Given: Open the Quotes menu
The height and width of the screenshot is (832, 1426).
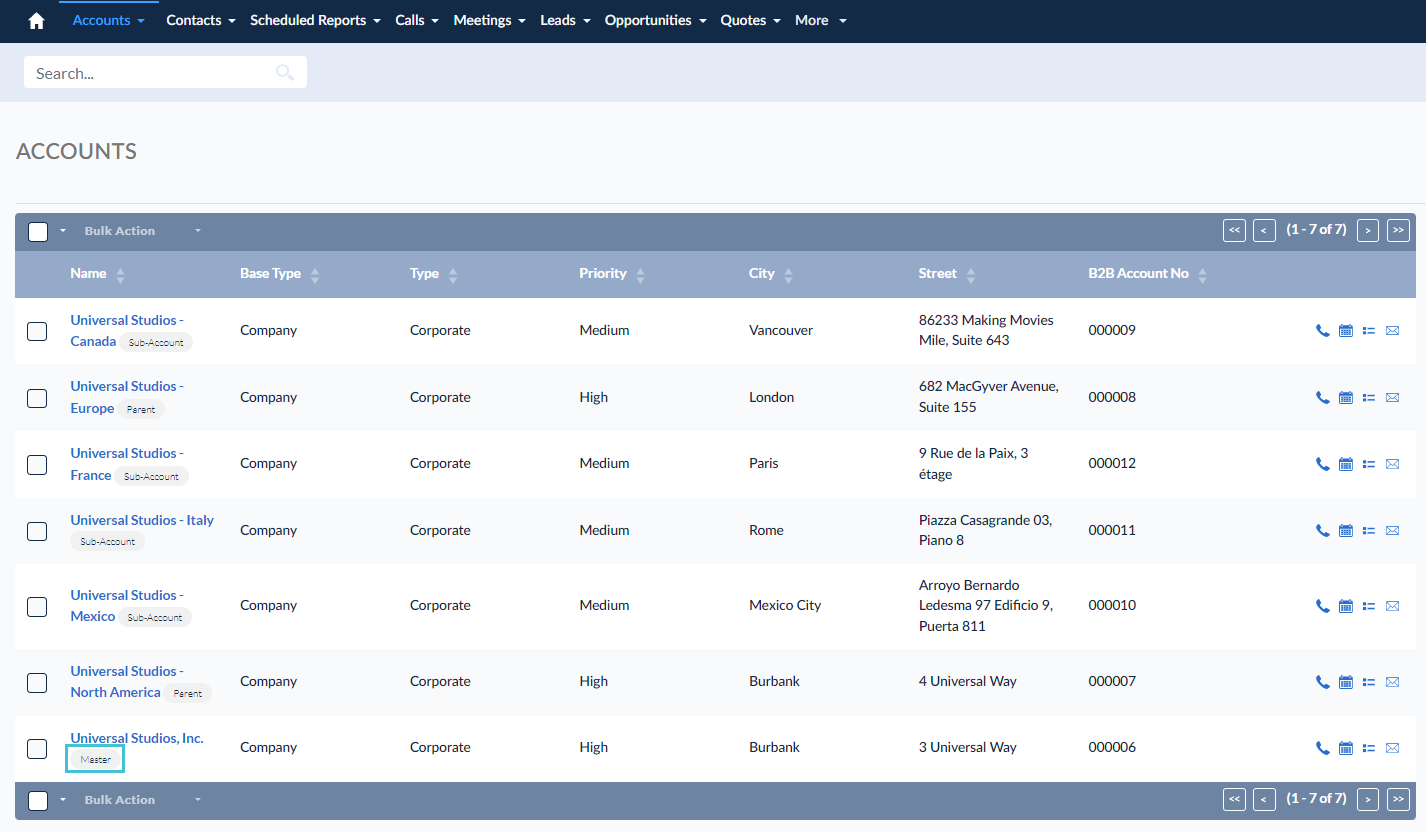Looking at the screenshot, I should (751, 20).
